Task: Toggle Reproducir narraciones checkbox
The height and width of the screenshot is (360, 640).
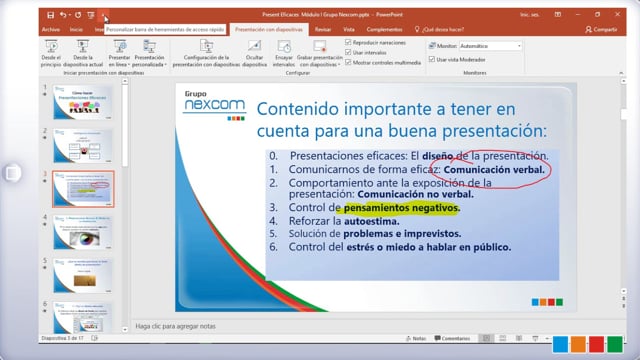Action: point(348,42)
